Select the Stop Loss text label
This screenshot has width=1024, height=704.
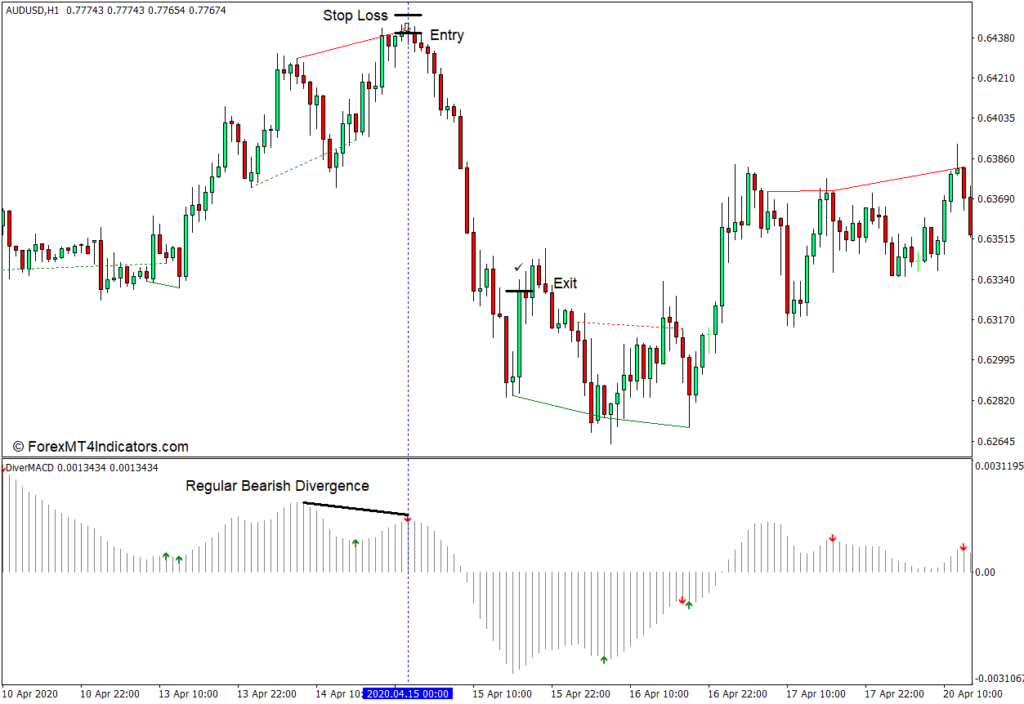[x=355, y=16]
